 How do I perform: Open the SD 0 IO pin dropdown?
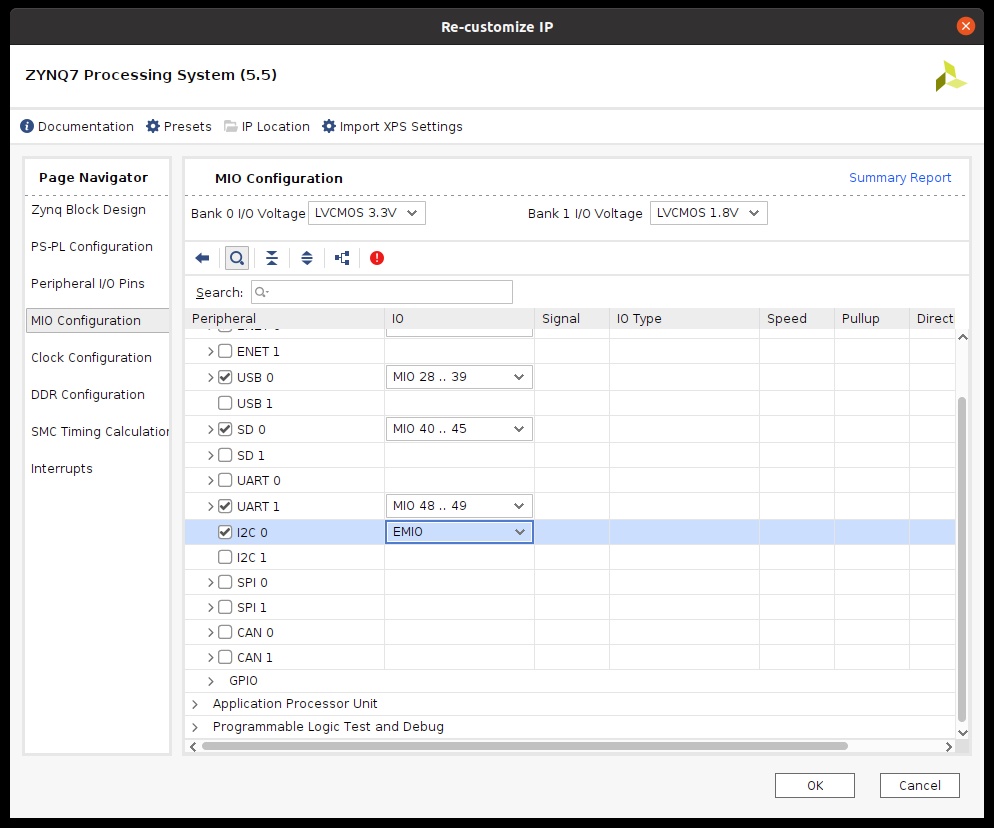(459, 429)
